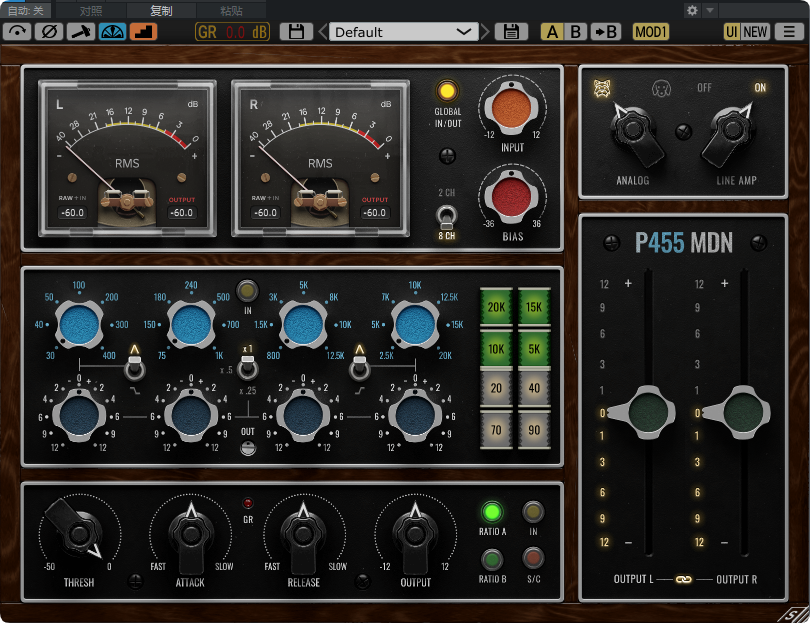Select the B comparison slot

pos(575,32)
